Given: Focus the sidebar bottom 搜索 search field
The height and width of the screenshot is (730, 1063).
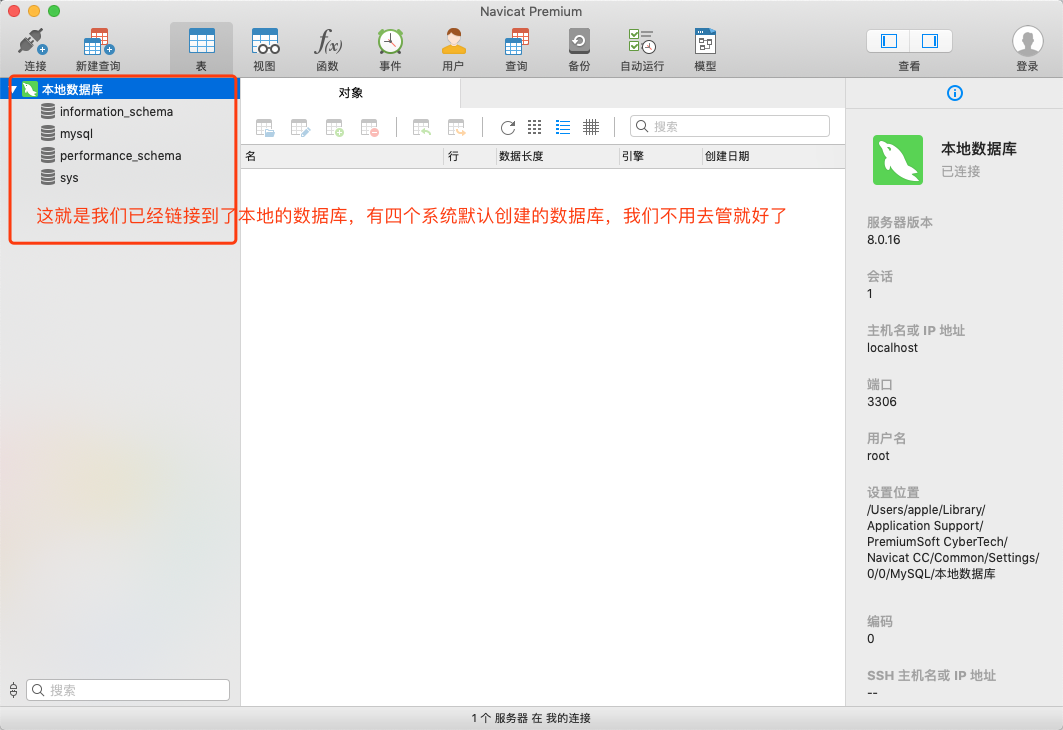Looking at the screenshot, I should [128, 690].
